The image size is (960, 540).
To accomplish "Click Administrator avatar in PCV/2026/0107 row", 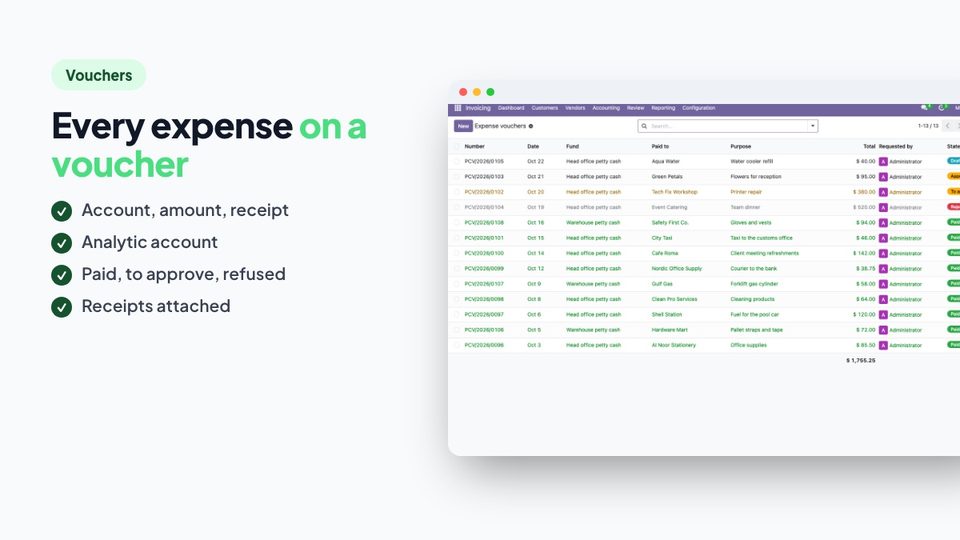I will [883, 284].
